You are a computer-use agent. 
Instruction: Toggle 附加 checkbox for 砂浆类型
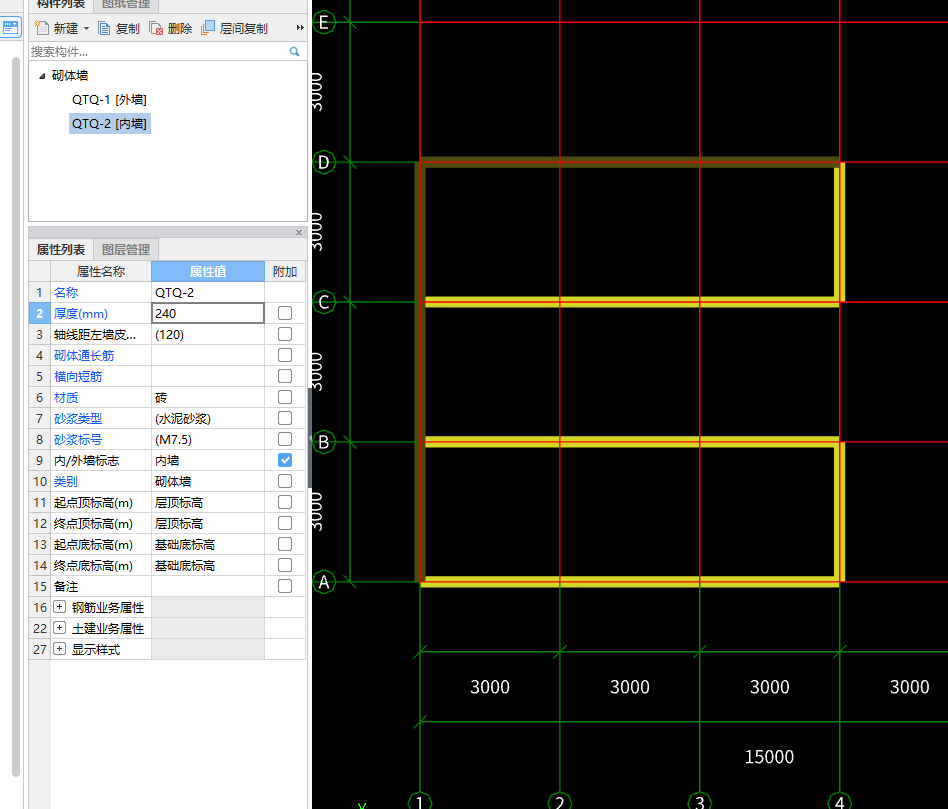[285, 418]
